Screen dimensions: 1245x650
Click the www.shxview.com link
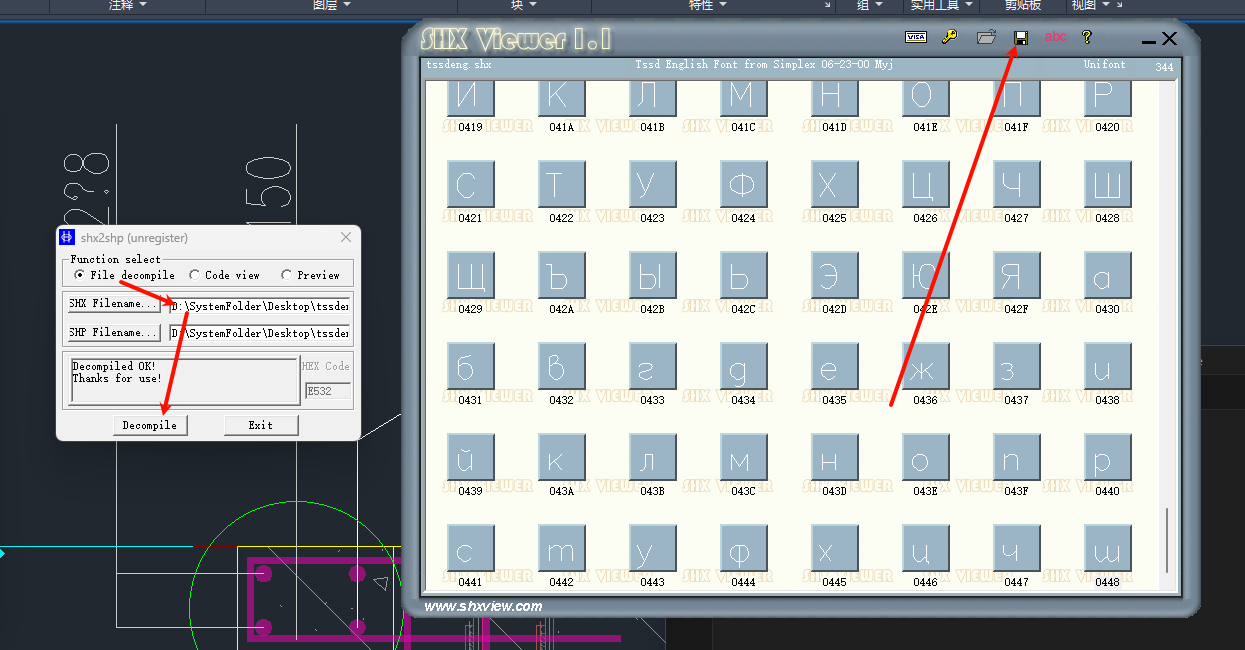click(483, 606)
